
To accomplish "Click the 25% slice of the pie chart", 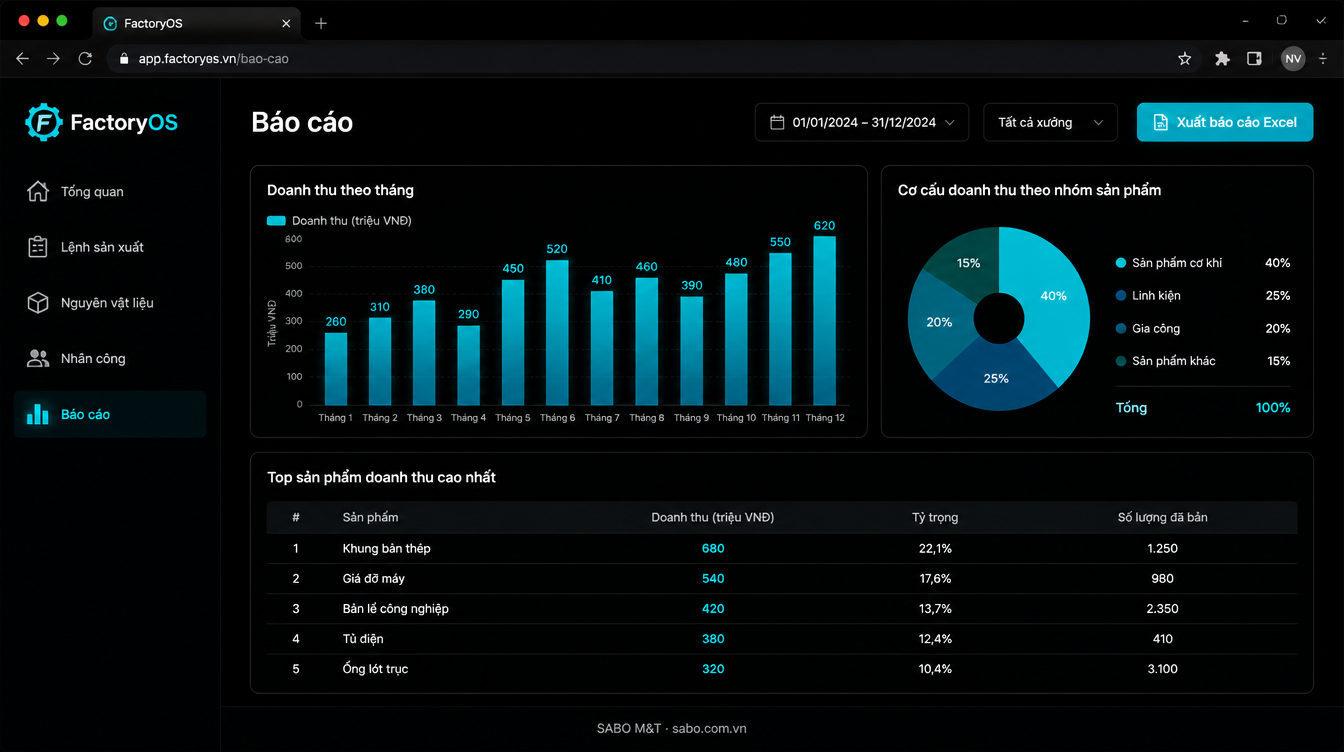I will click(996, 379).
